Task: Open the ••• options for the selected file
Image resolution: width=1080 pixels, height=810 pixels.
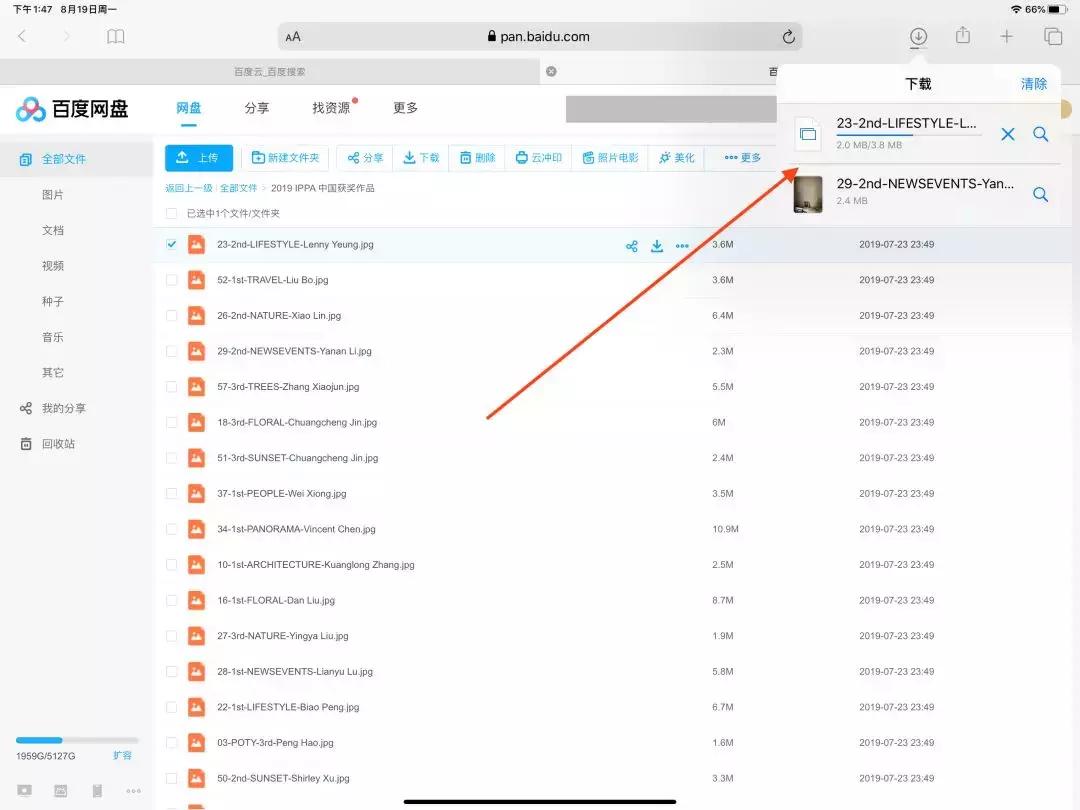Action: tap(682, 245)
